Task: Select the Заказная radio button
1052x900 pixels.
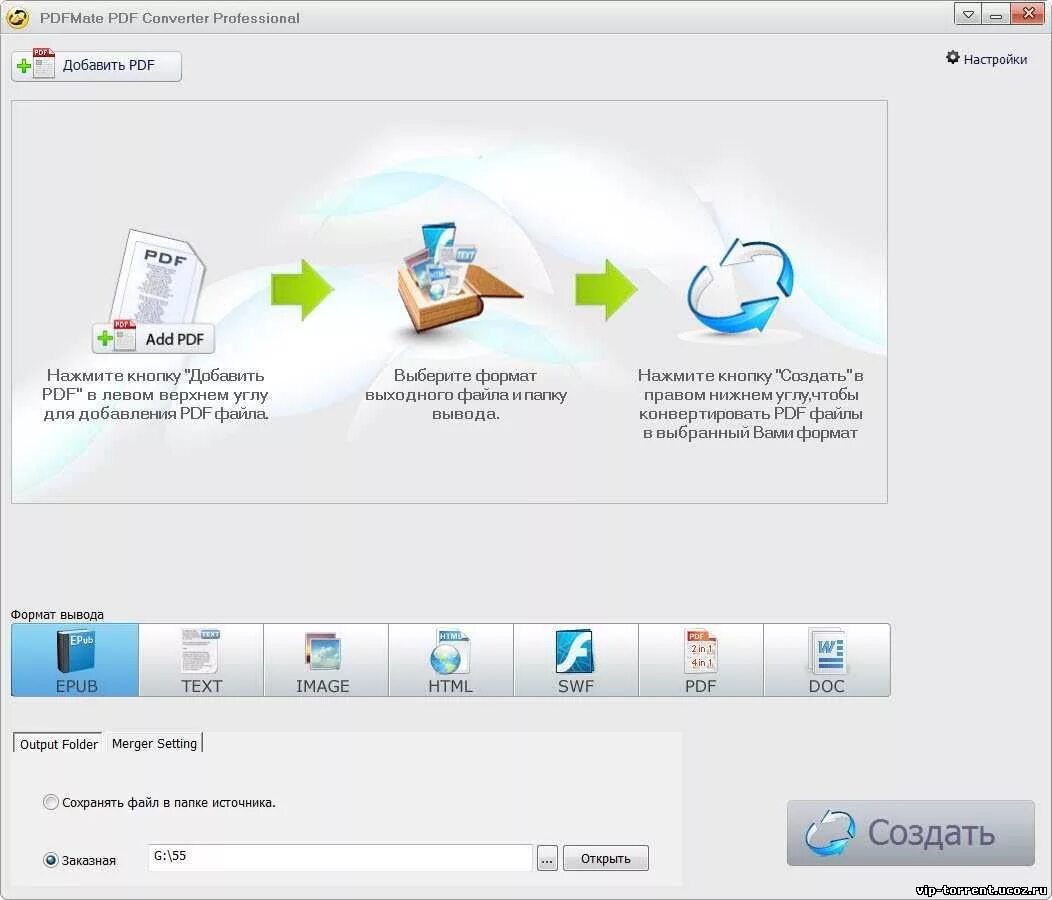Action: 50,860
